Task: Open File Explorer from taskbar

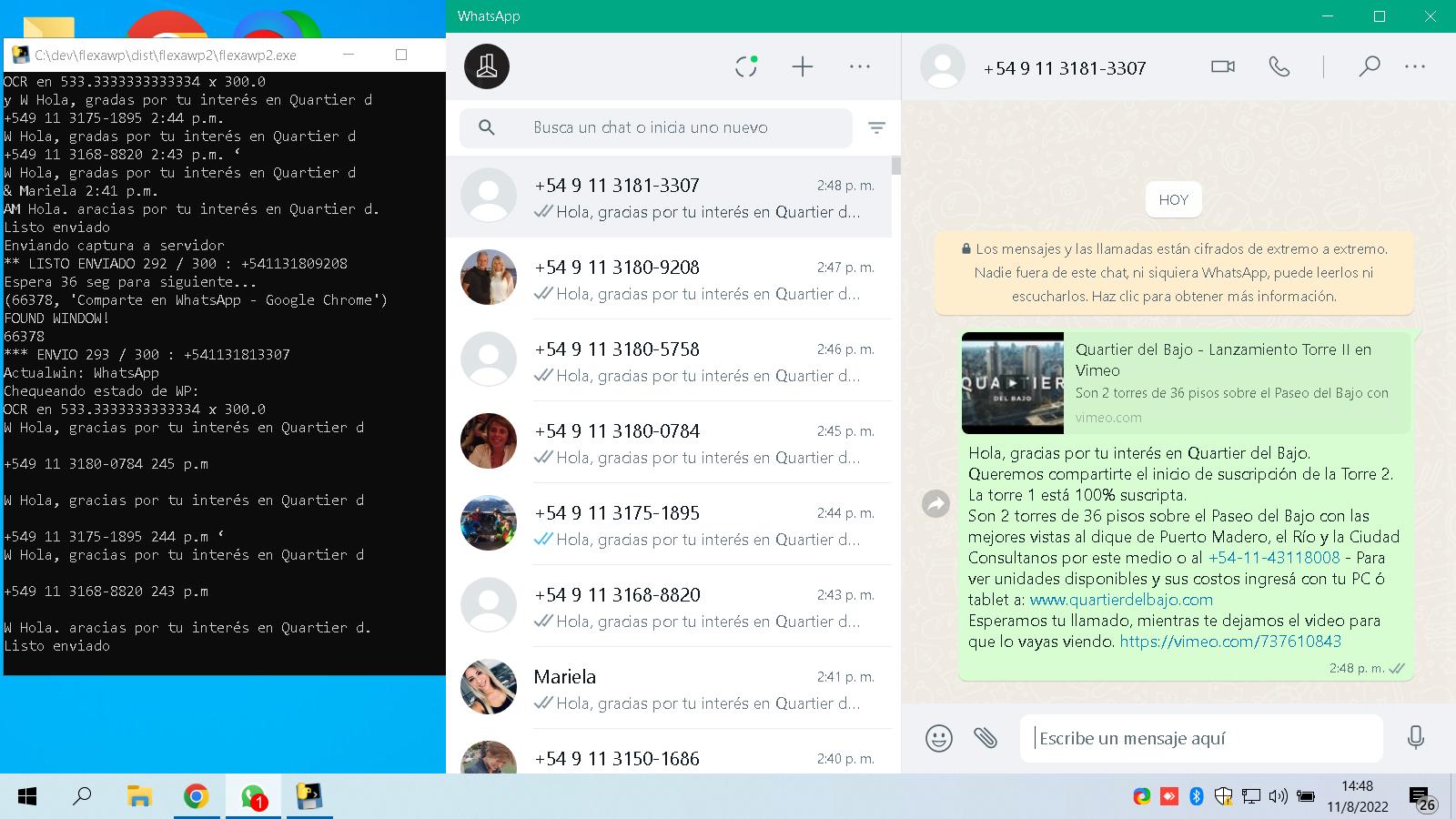Action: pos(139,797)
